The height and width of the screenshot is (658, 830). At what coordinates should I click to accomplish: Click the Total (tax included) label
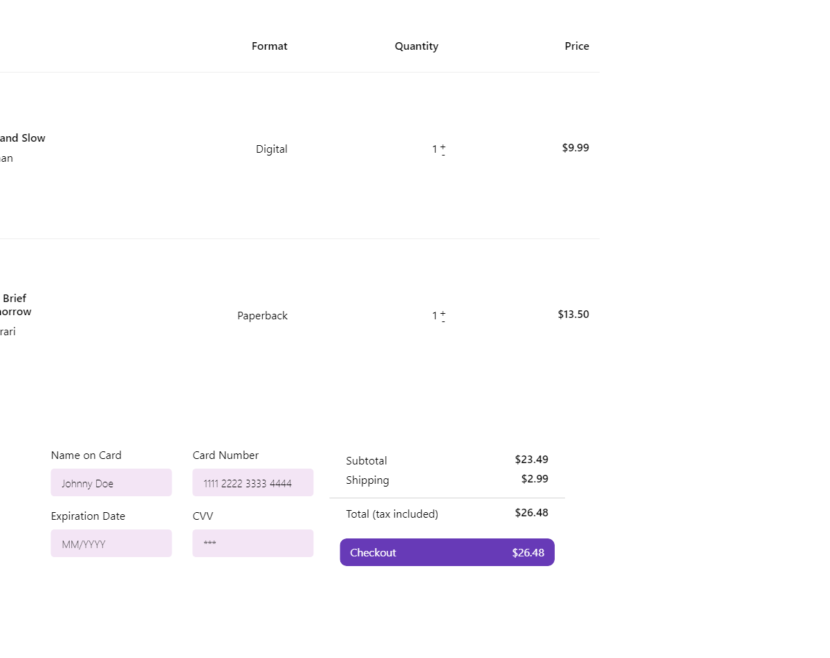(x=391, y=514)
